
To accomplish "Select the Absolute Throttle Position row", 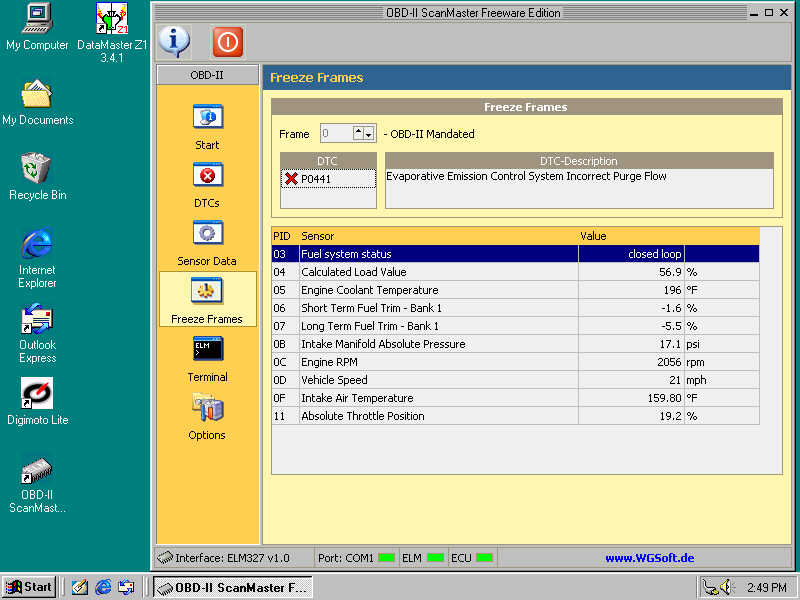I will point(515,416).
